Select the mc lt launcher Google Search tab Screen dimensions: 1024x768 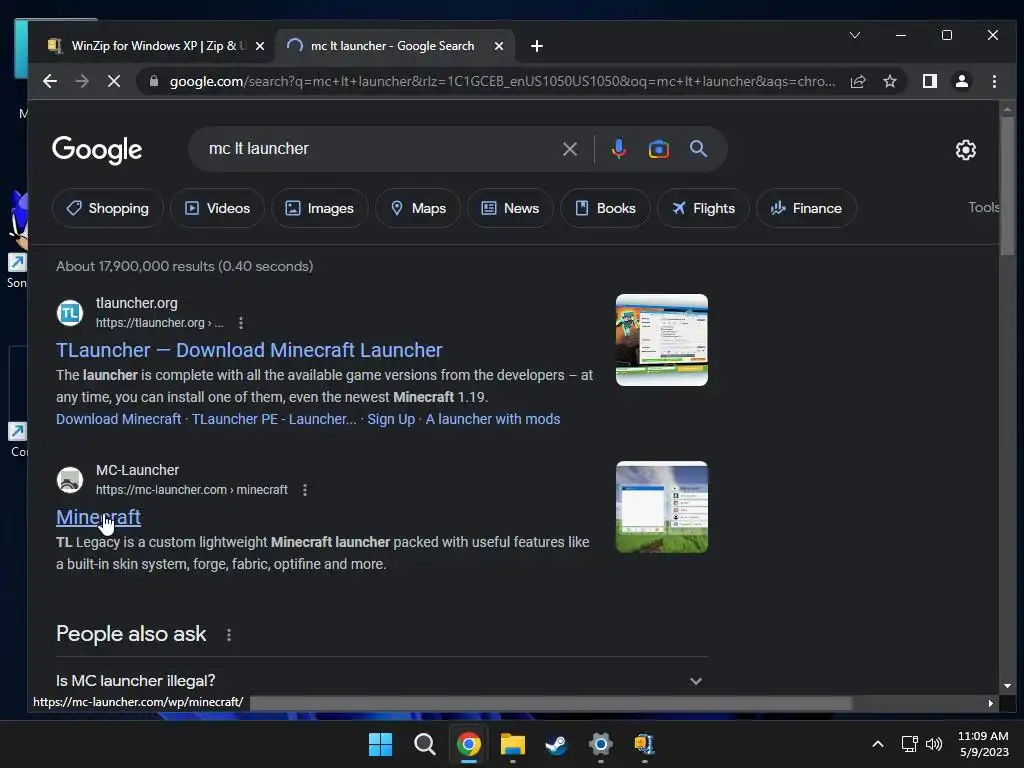click(x=394, y=46)
